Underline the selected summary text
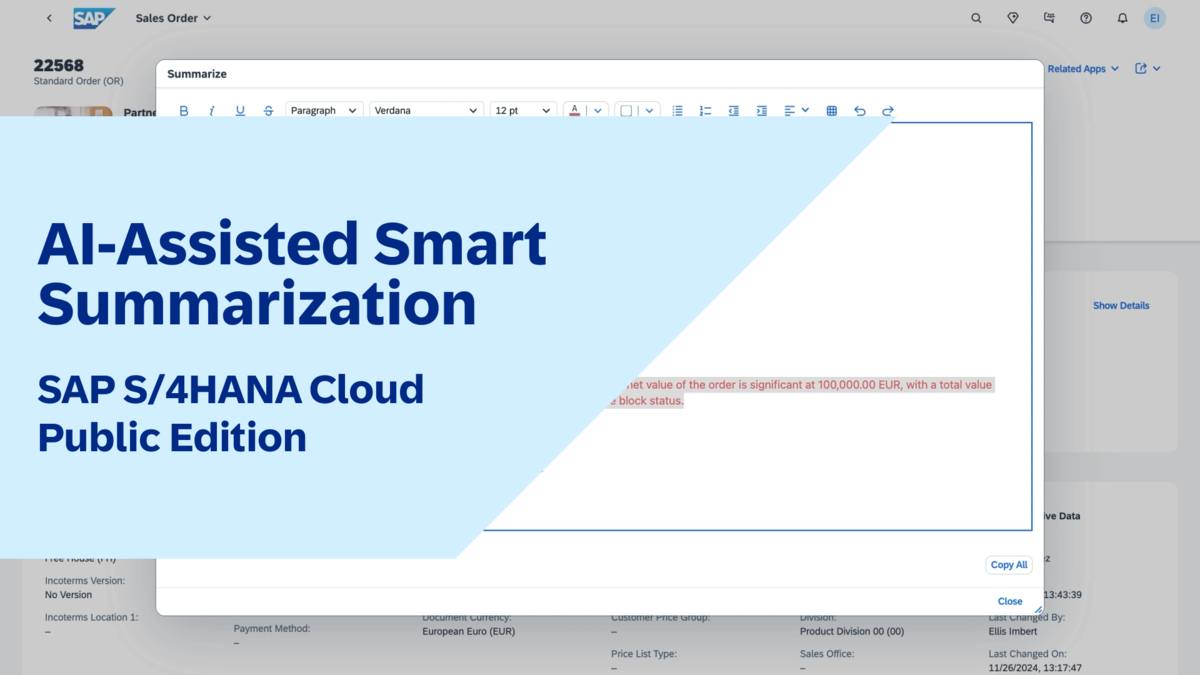Screen dimensions: 1200x675 tap(240, 110)
